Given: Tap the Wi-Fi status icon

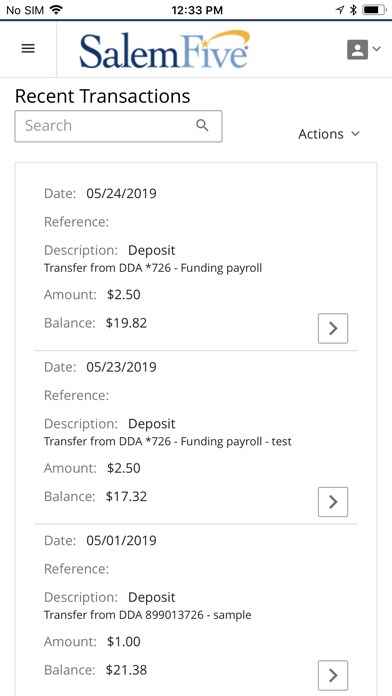Looking at the screenshot, I should 56,9.
